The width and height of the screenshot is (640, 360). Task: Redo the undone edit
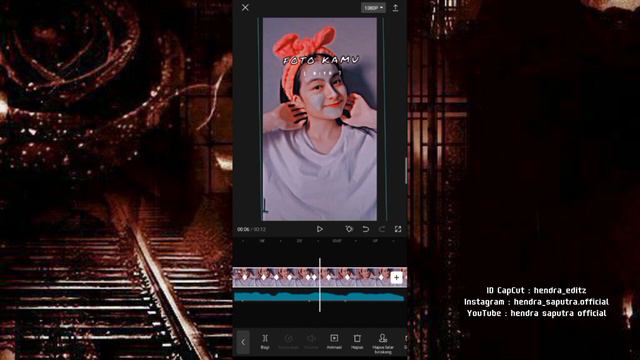pos(382,229)
